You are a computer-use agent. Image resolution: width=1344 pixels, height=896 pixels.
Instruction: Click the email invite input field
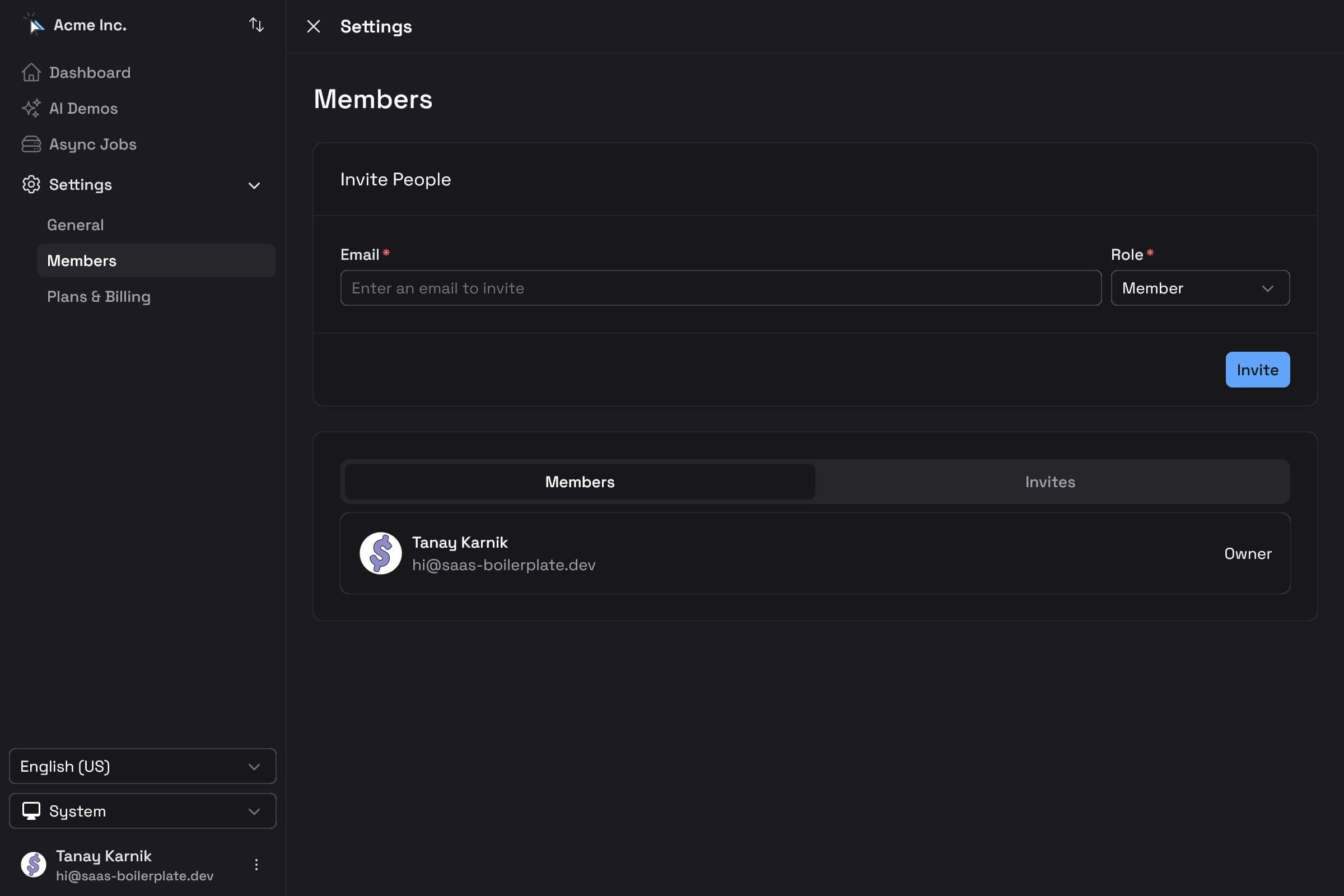point(720,287)
